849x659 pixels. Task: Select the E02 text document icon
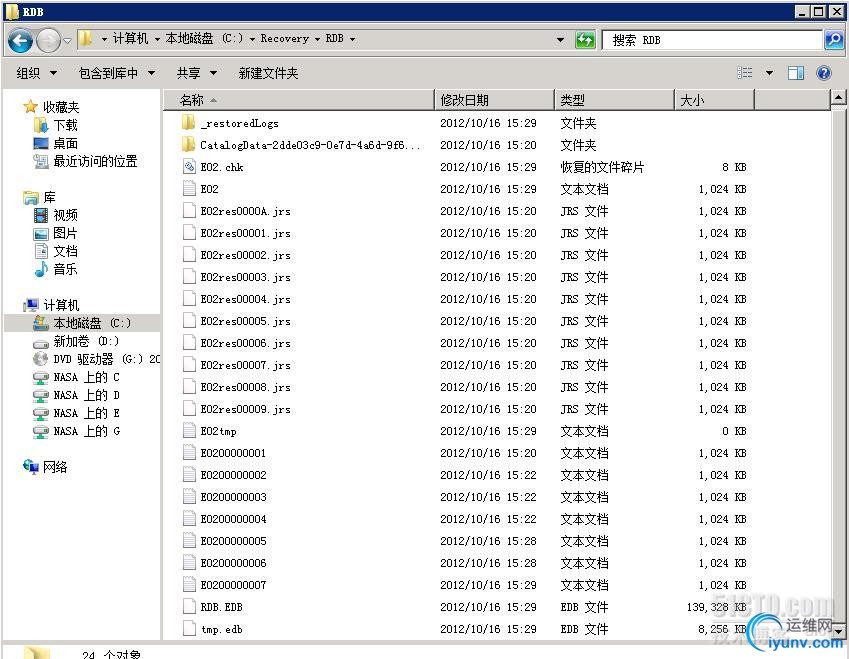click(189, 188)
